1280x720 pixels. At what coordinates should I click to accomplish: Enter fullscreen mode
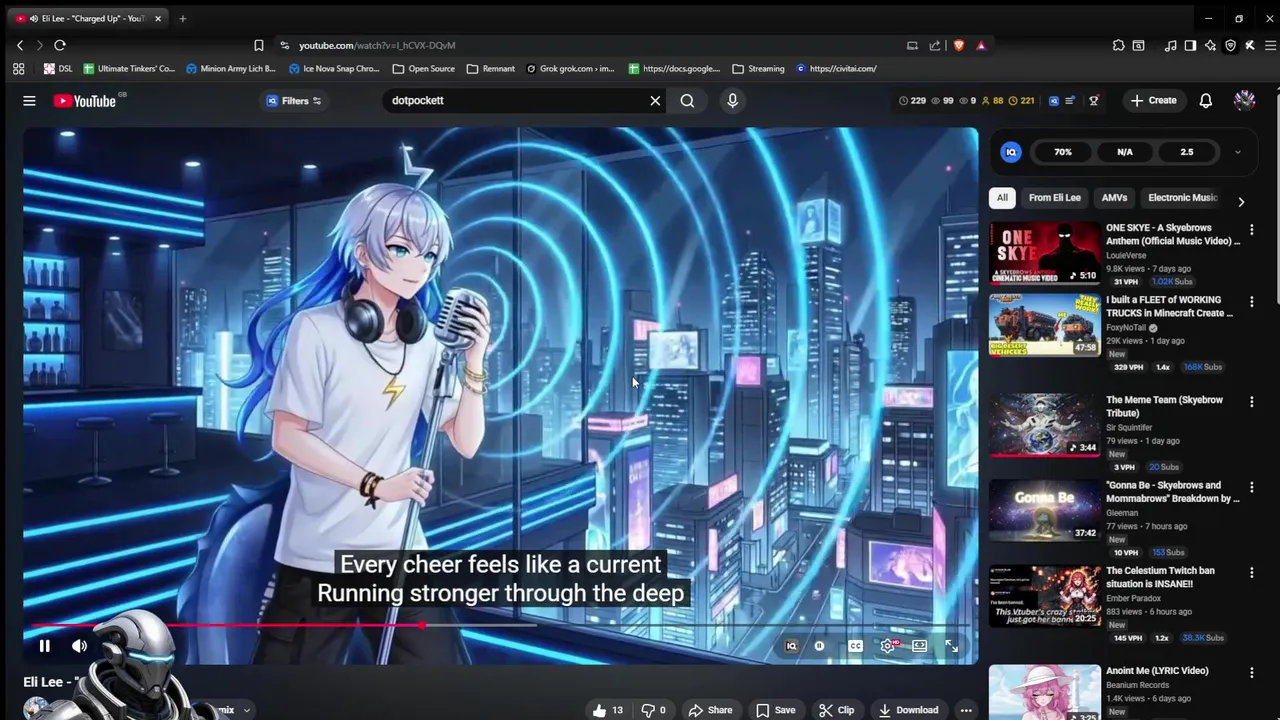coord(951,646)
